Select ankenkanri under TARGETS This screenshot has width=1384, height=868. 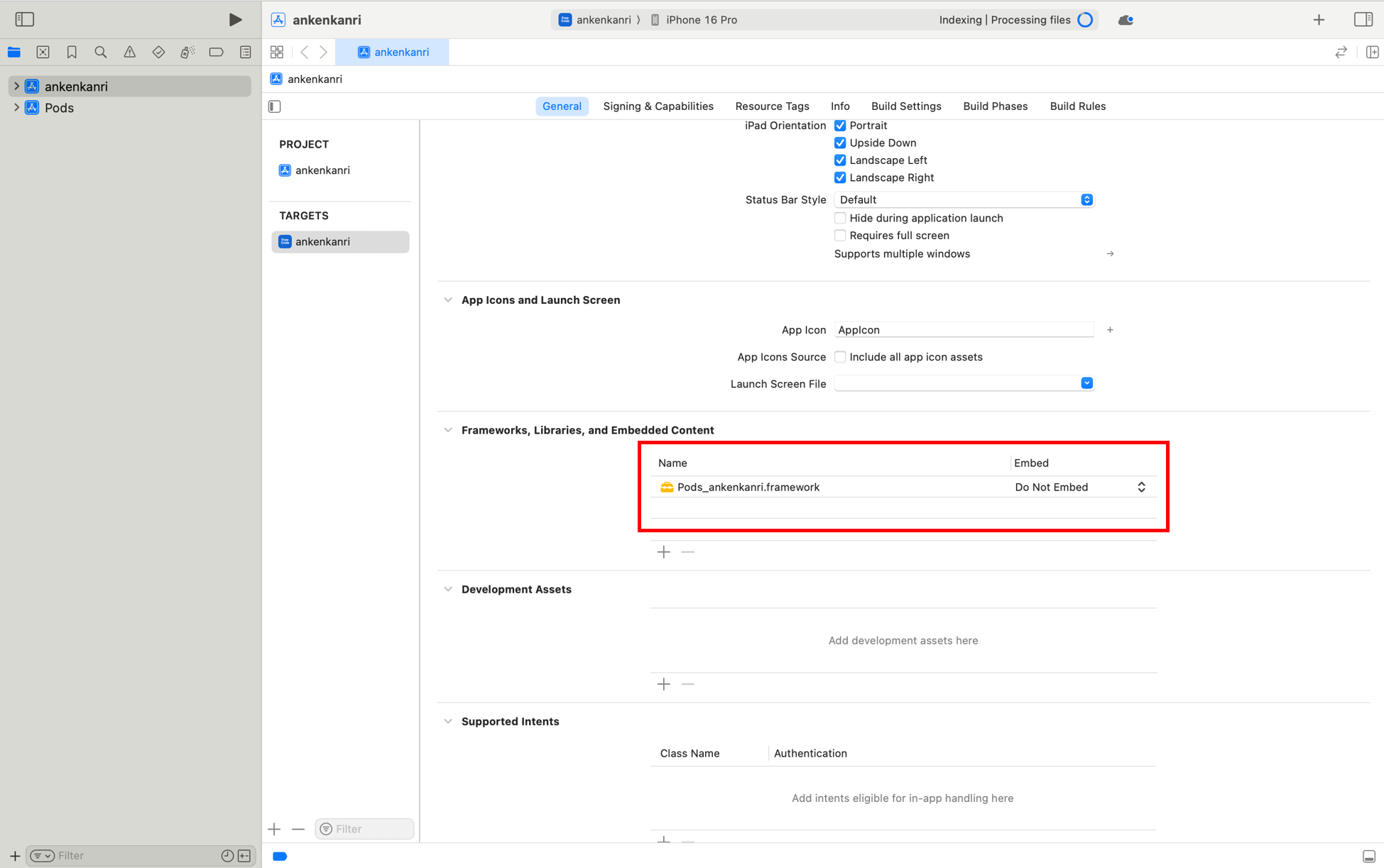tap(340, 242)
